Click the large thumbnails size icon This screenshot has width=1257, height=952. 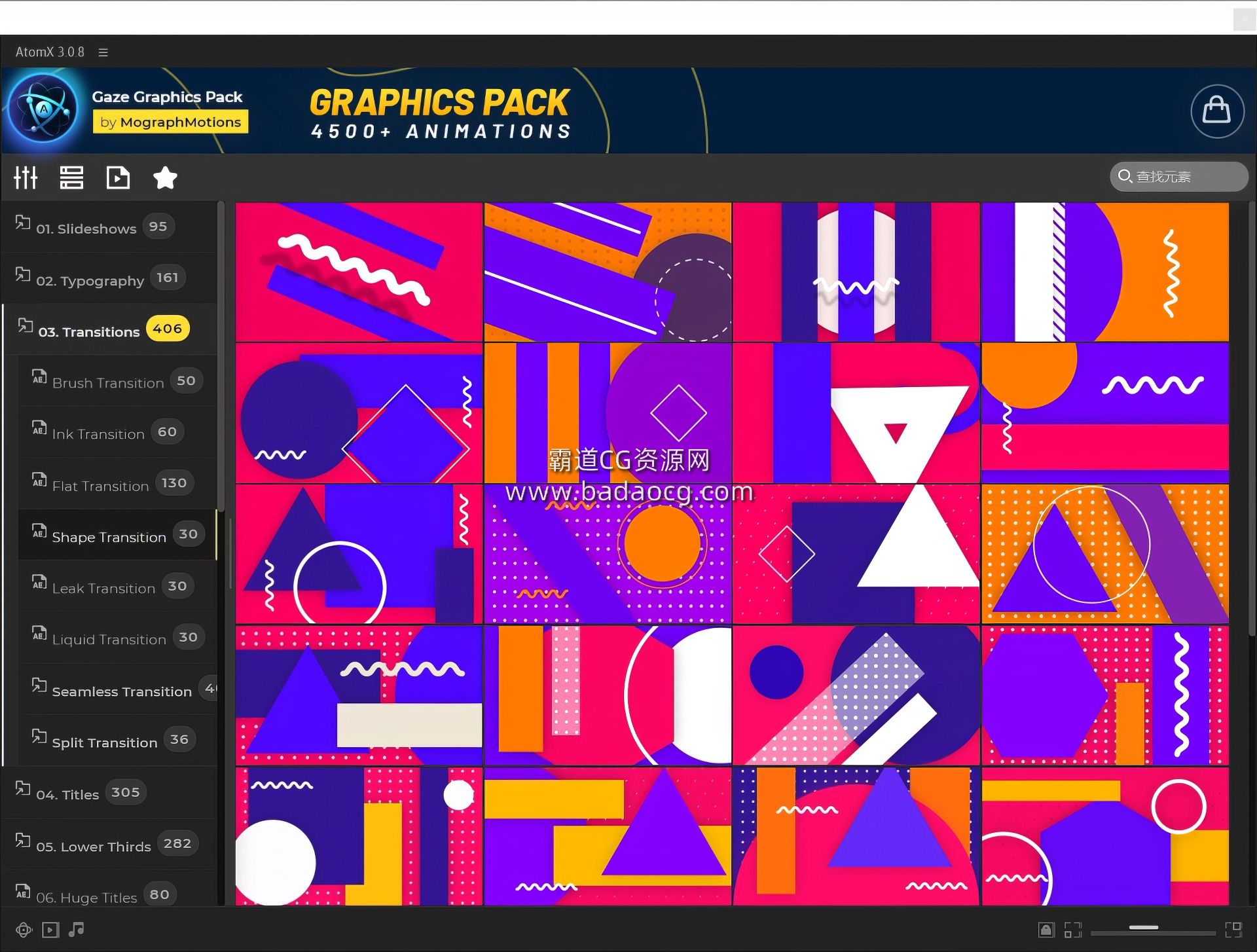coord(1233,930)
